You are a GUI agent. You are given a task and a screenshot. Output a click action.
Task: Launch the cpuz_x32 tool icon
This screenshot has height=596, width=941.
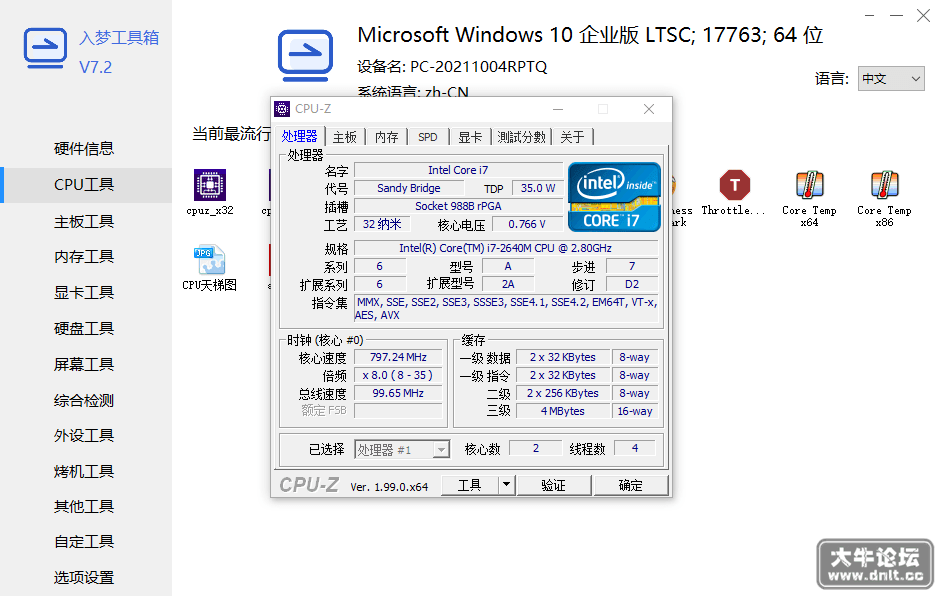pos(209,185)
